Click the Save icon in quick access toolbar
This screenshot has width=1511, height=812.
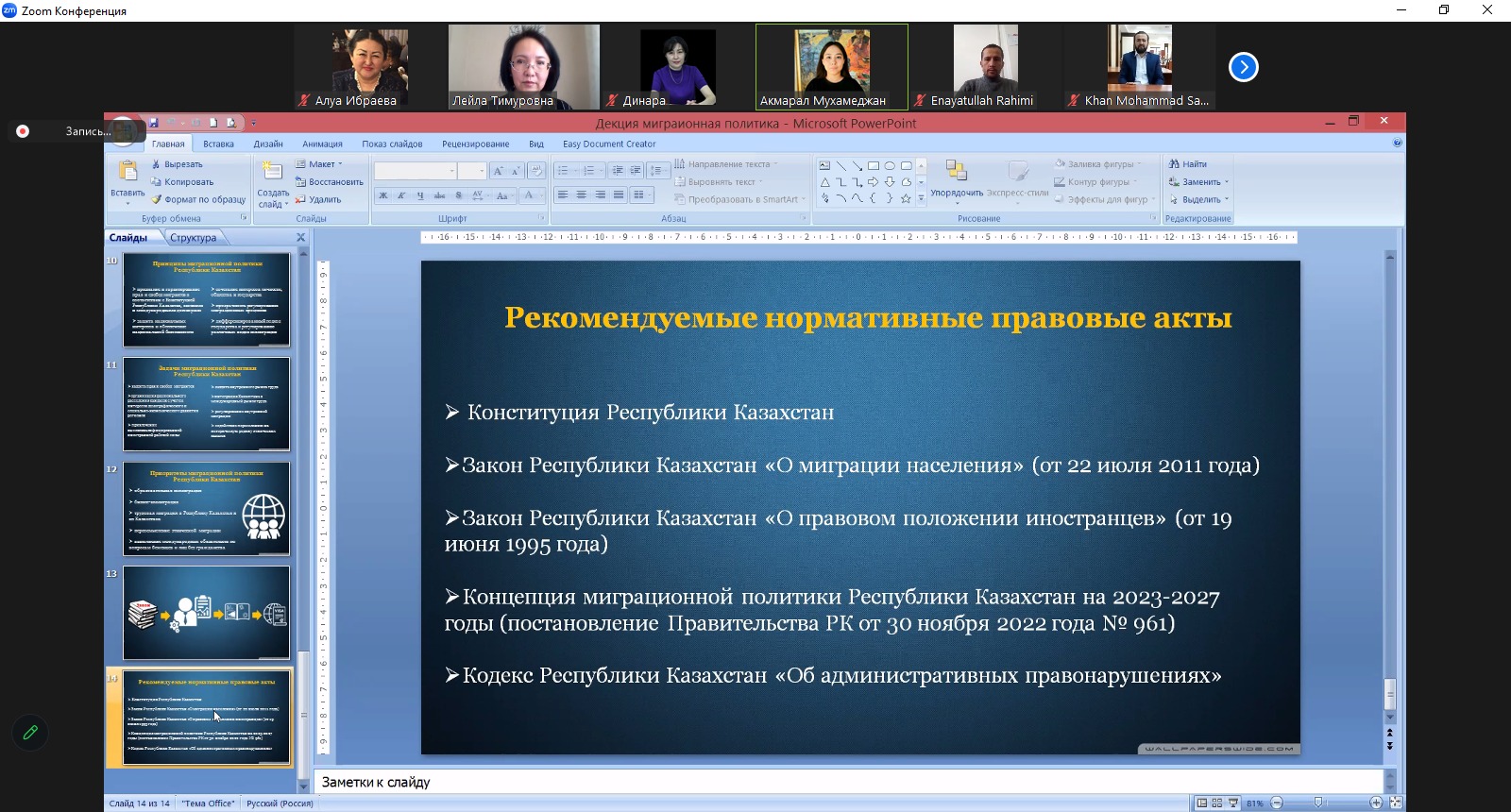154,123
